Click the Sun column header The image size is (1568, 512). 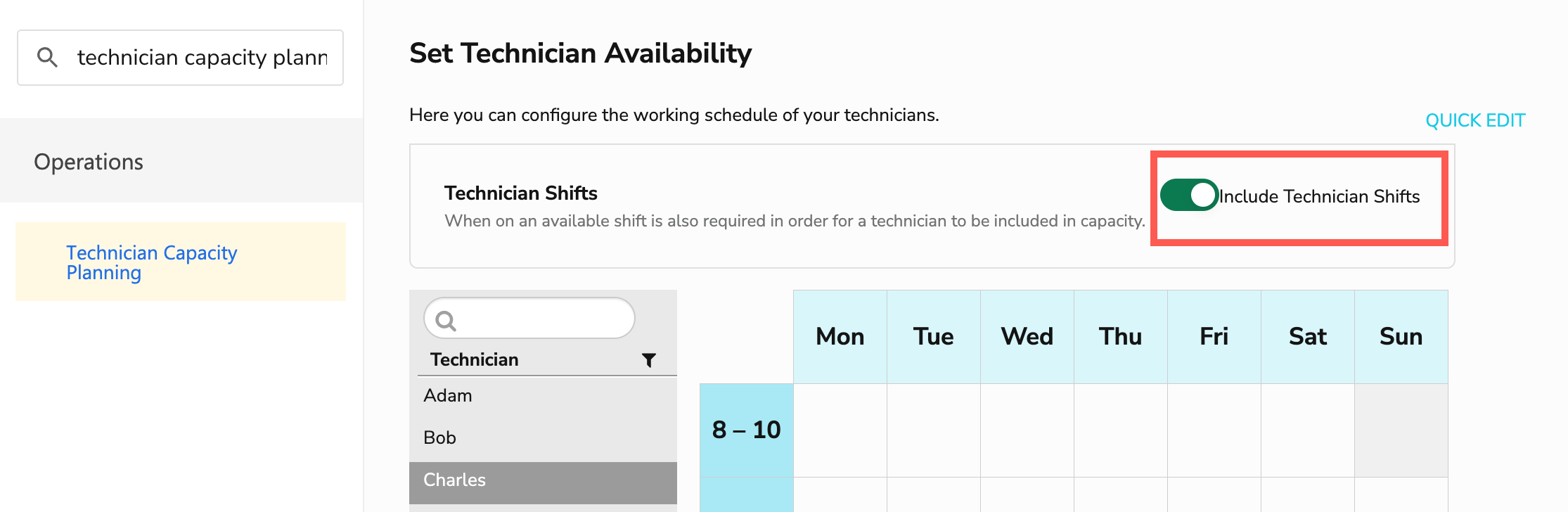(x=1401, y=336)
